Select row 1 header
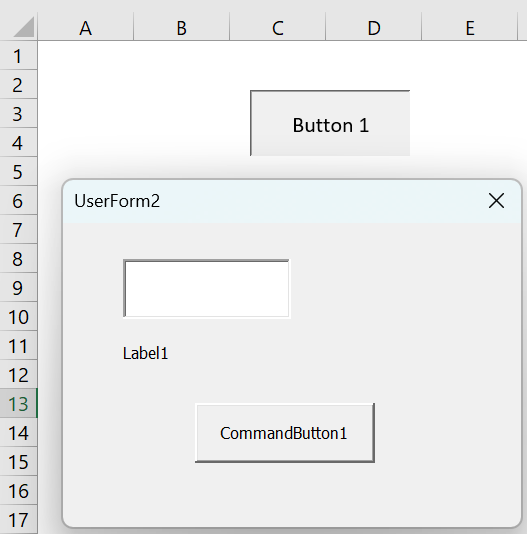The height and width of the screenshot is (534, 527). coord(18,56)
